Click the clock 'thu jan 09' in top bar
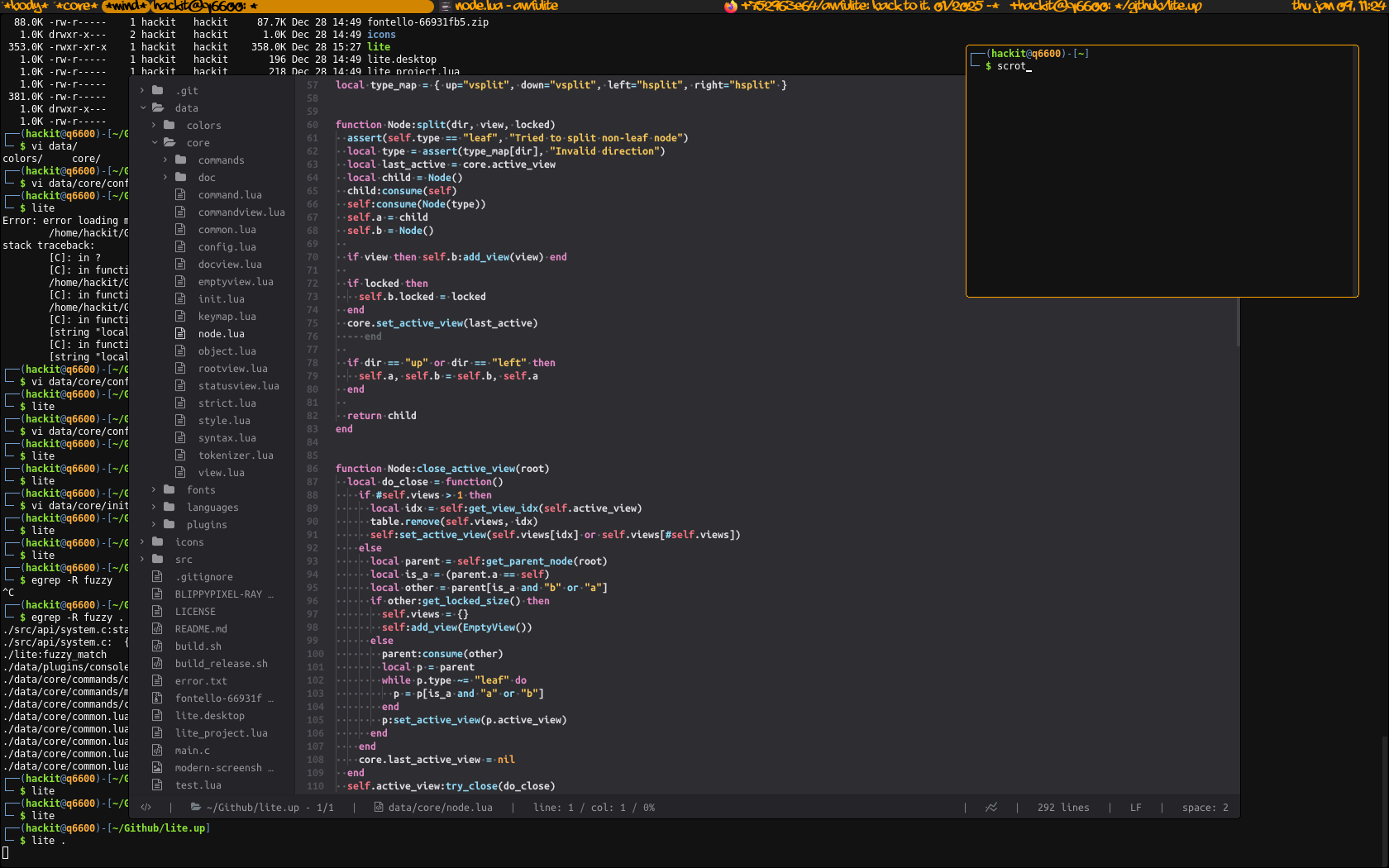Viewport: 1389px width, 868px height. pyautogui.click(x=1339, y=6)
